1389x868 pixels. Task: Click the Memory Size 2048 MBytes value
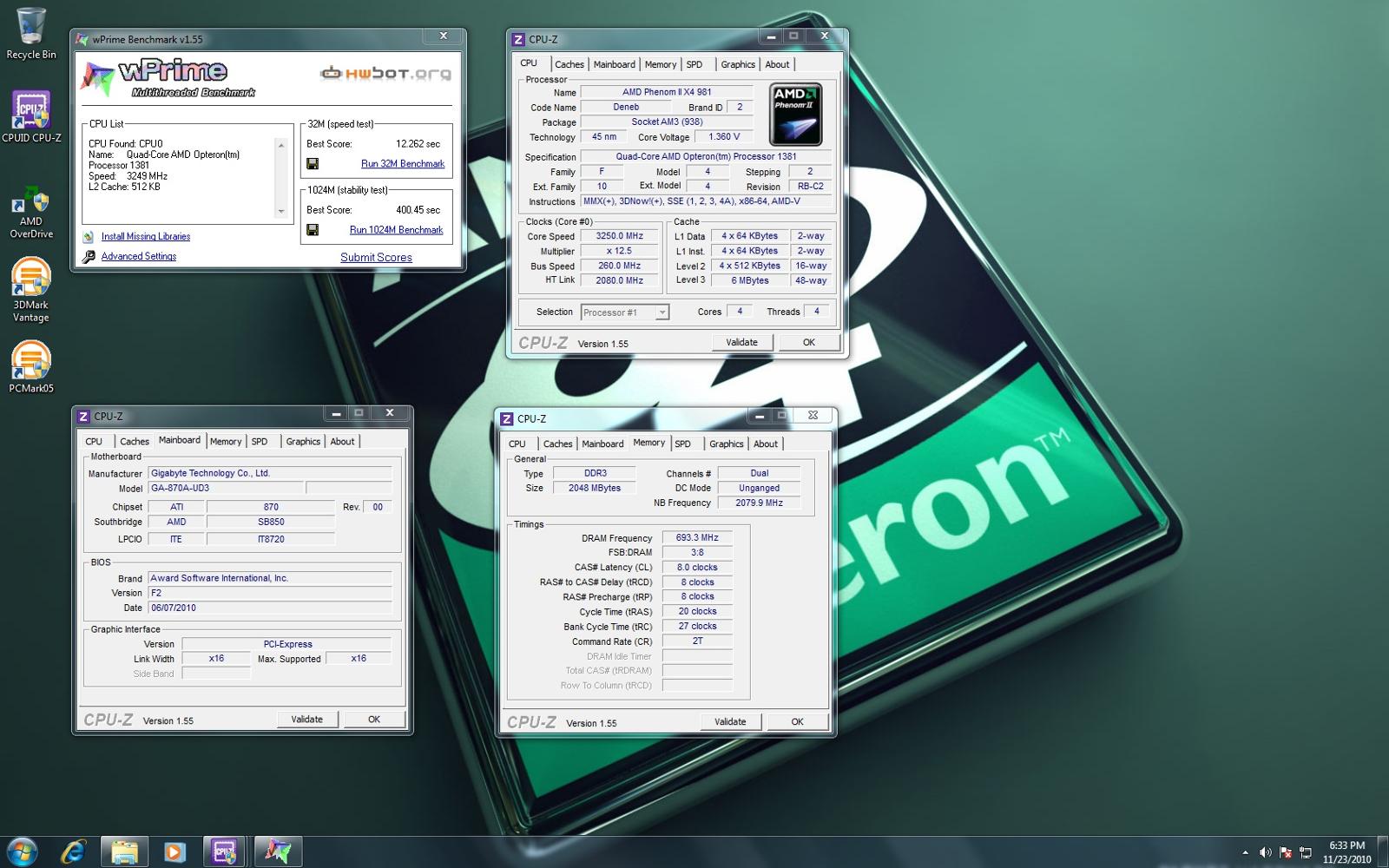pyautogui.click(x=596, y=489)
